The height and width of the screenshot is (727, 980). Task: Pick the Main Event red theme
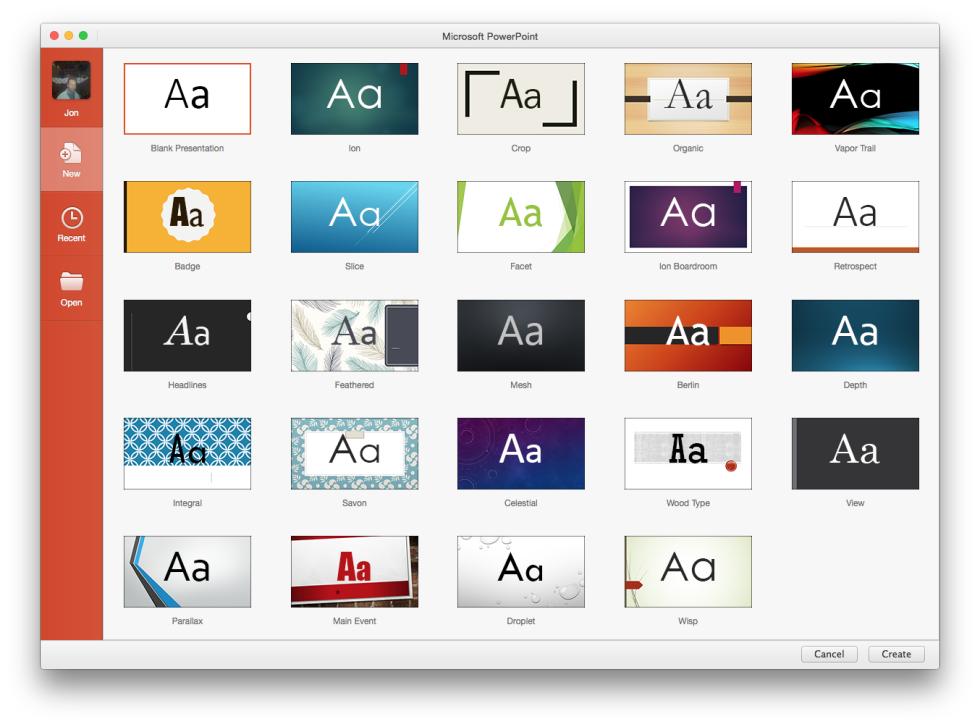[354, 571]
